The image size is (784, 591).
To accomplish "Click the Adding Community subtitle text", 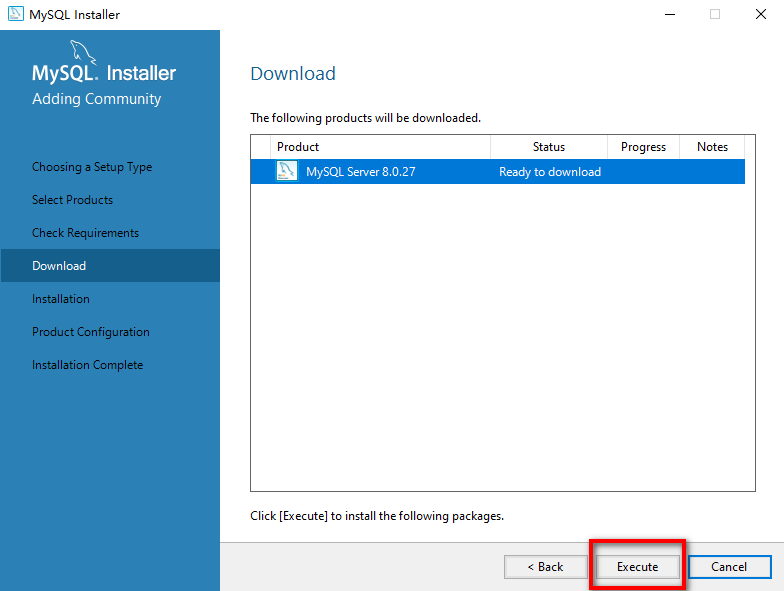I will pos(96,99).
